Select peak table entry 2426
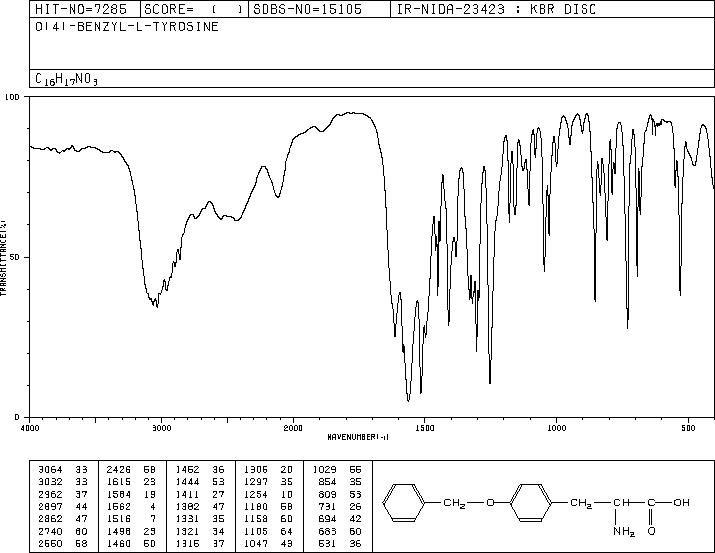This screenshot has width=715, height=553. pyautogui.click(x=119, y=469)
